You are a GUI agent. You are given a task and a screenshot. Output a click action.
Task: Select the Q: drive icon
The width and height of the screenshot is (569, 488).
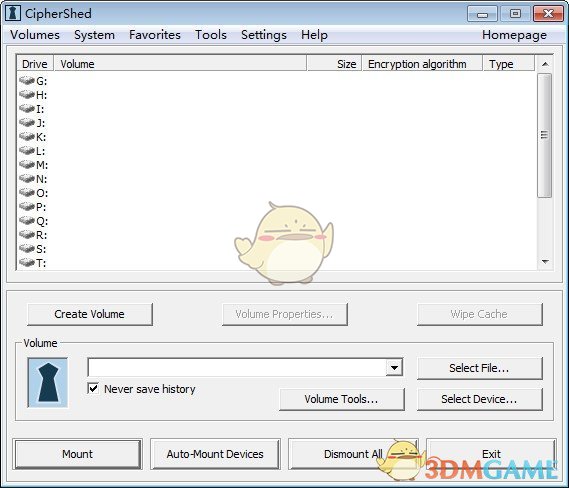coord(27,221)
